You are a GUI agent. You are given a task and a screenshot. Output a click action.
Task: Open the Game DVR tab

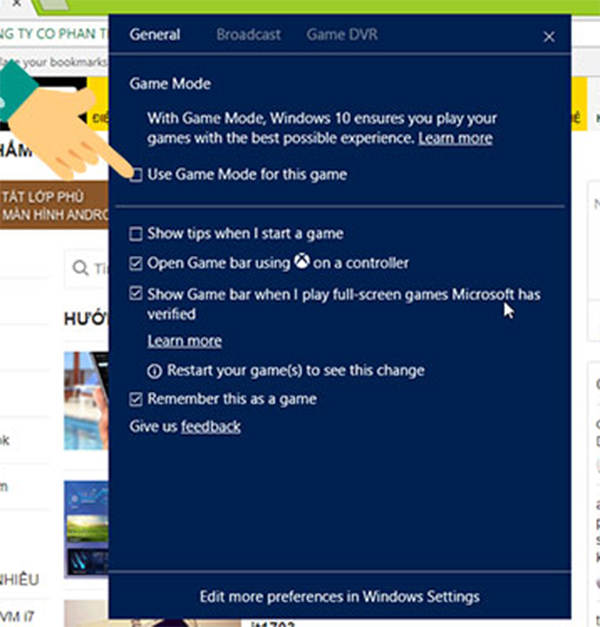tap(342, 35)
